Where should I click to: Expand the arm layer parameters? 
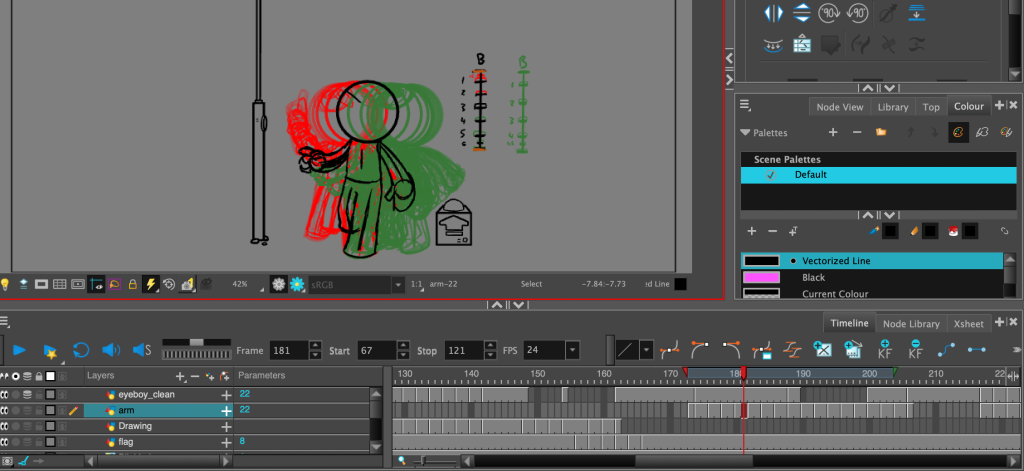227,411
